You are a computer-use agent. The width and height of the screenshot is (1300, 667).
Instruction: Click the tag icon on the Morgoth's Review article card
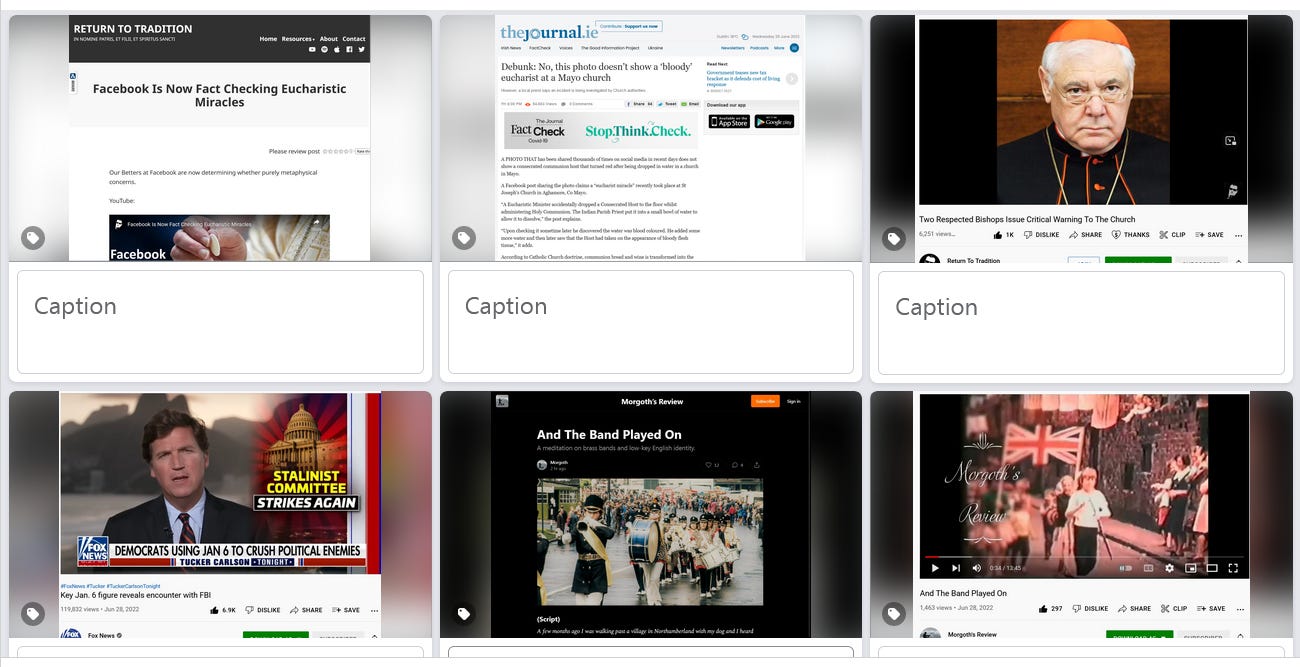click(463, 613)
